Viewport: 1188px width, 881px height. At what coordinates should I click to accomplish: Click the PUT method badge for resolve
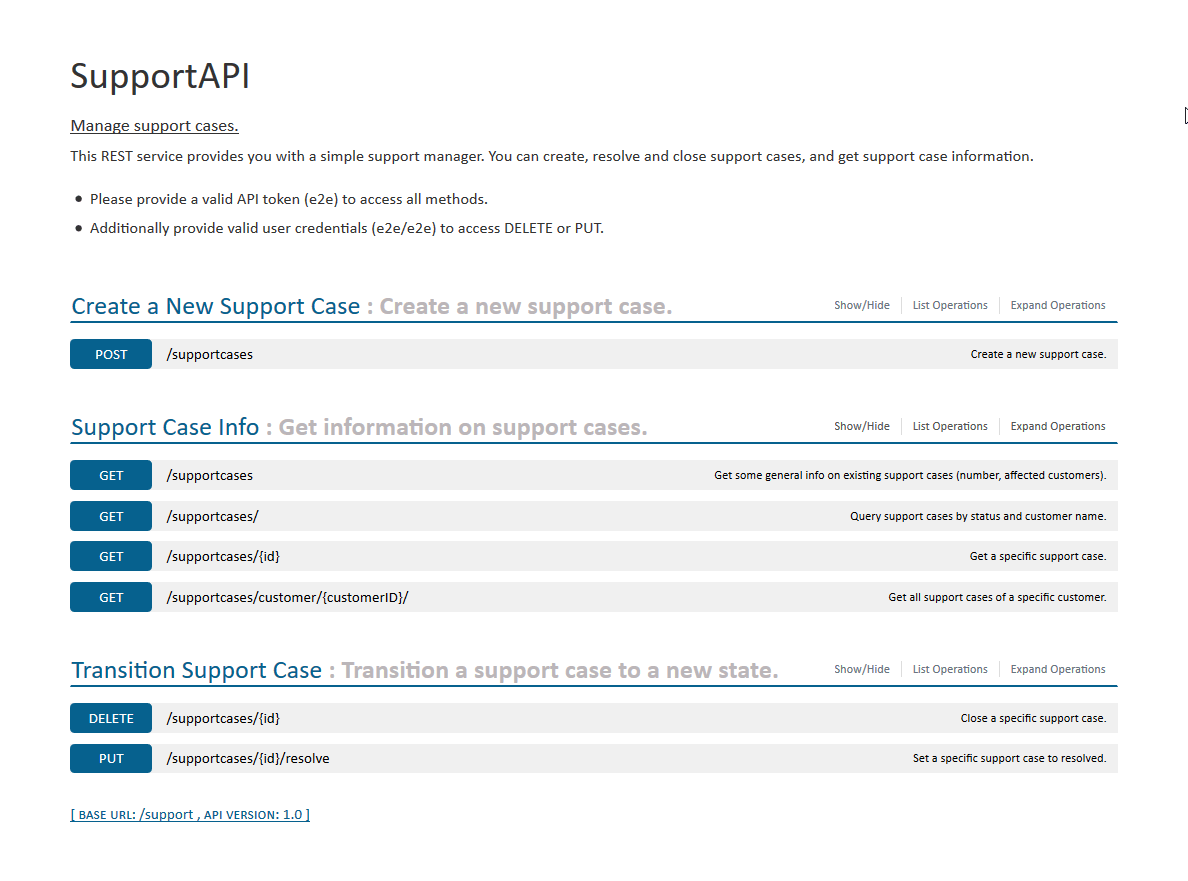click(x=111, y=759)
